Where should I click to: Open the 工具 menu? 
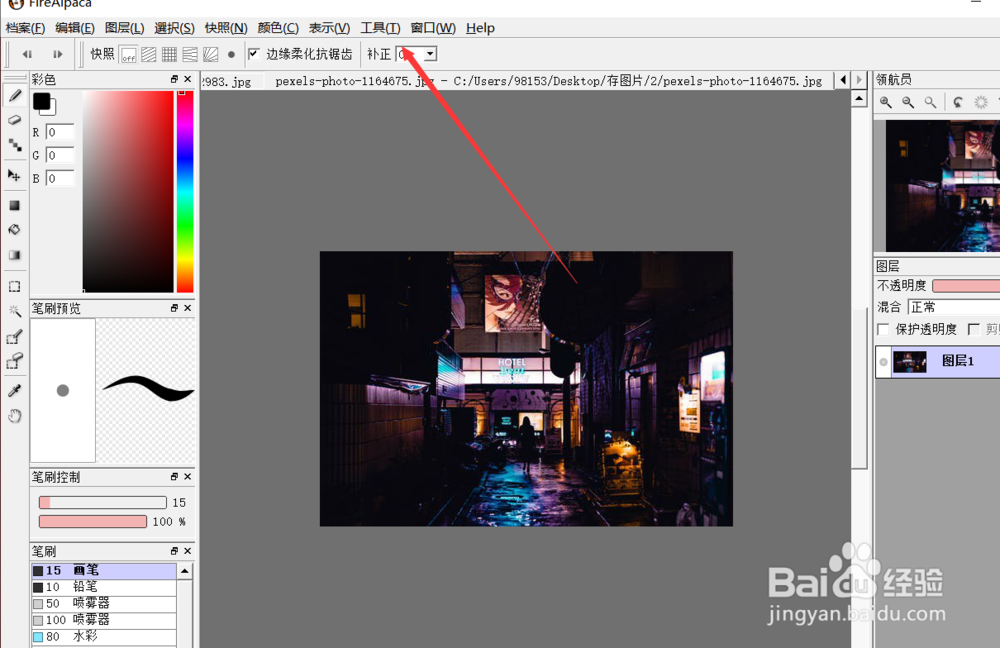tap(380, 28)
